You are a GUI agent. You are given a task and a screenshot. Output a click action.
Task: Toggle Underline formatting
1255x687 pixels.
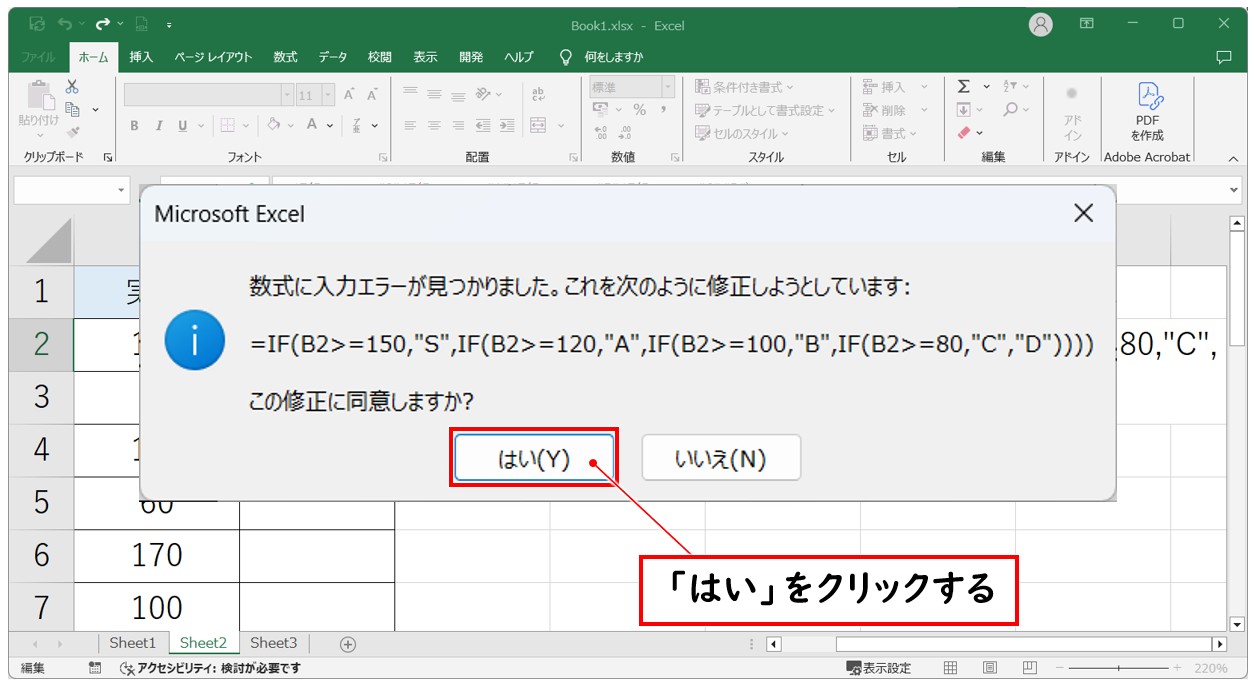(x=183, y=126)
